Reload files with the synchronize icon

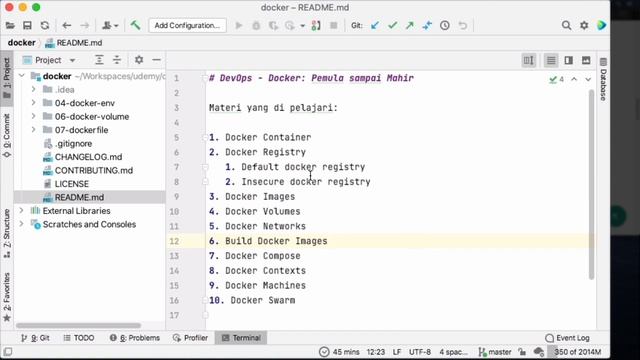point(45,25)
